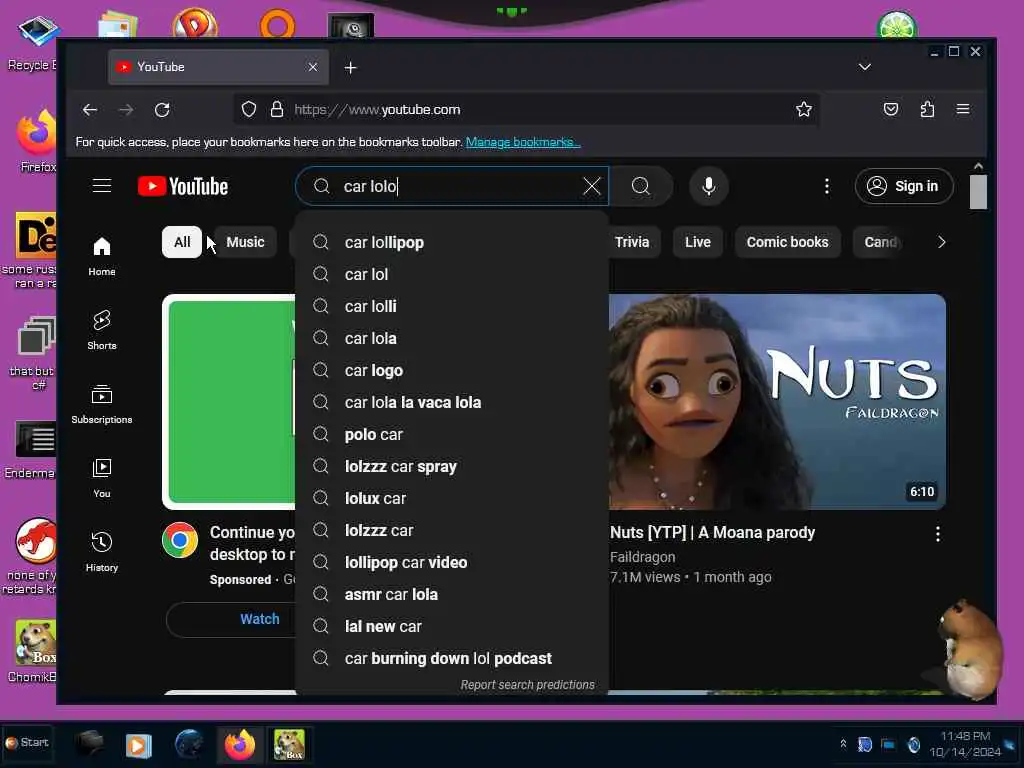Open History in the sidebar
Image resolution: width=1024 pixels, height=768 pixels.
102,552
